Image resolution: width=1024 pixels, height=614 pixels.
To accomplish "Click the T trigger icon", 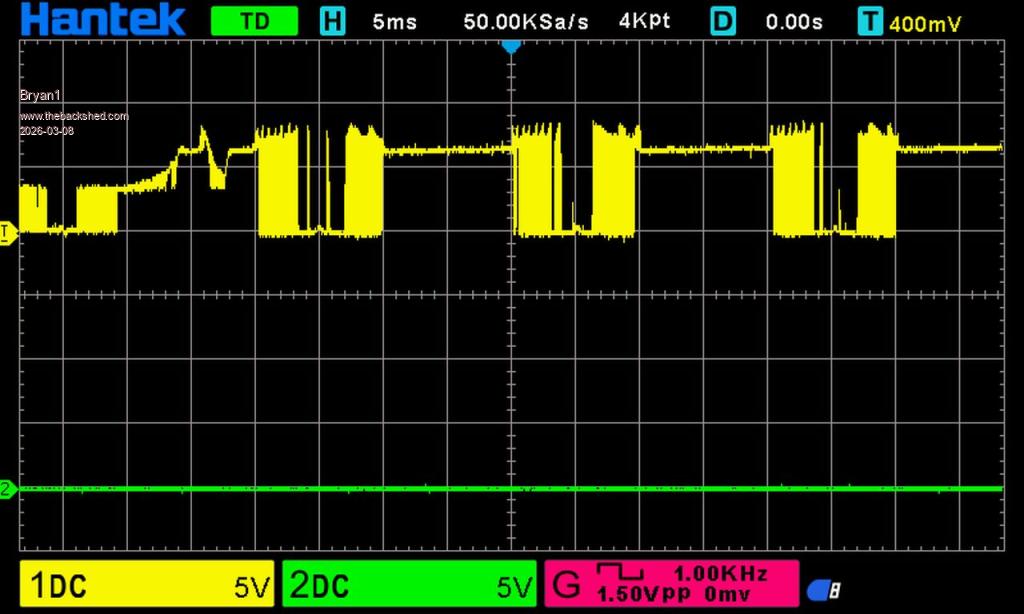I will [x=870, y=21].
